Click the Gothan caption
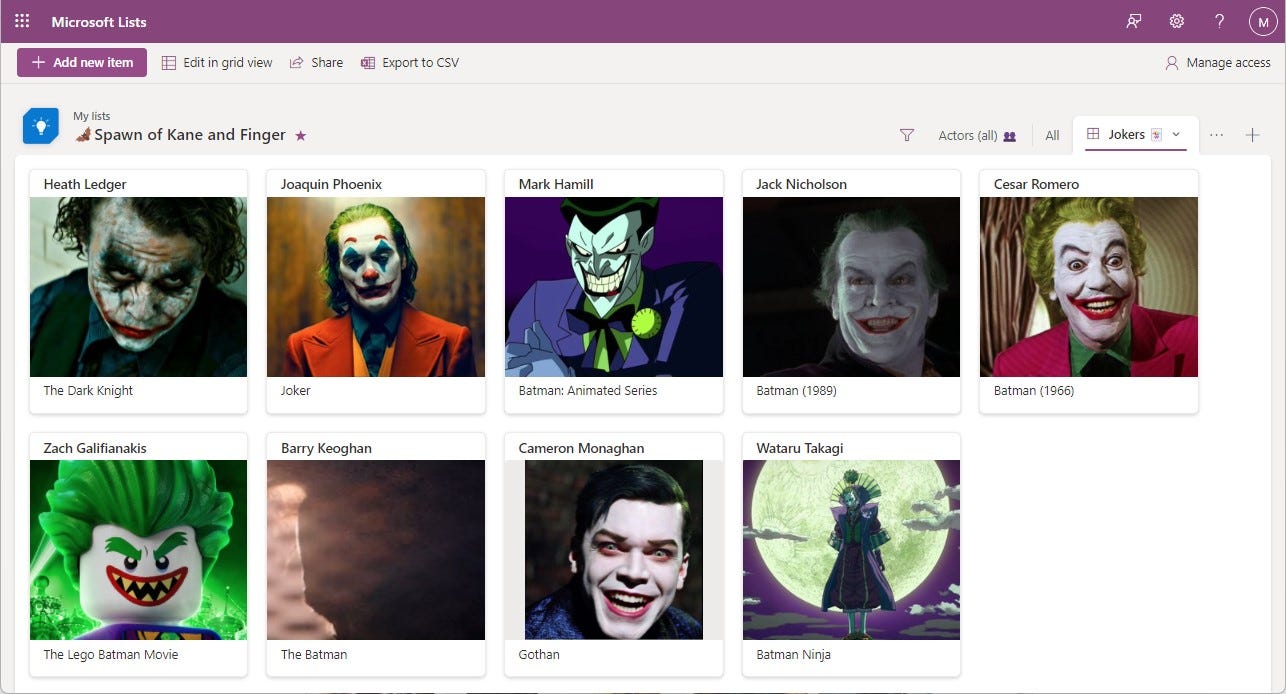This screenshot has height=694, width=1286. pos(539,655)
